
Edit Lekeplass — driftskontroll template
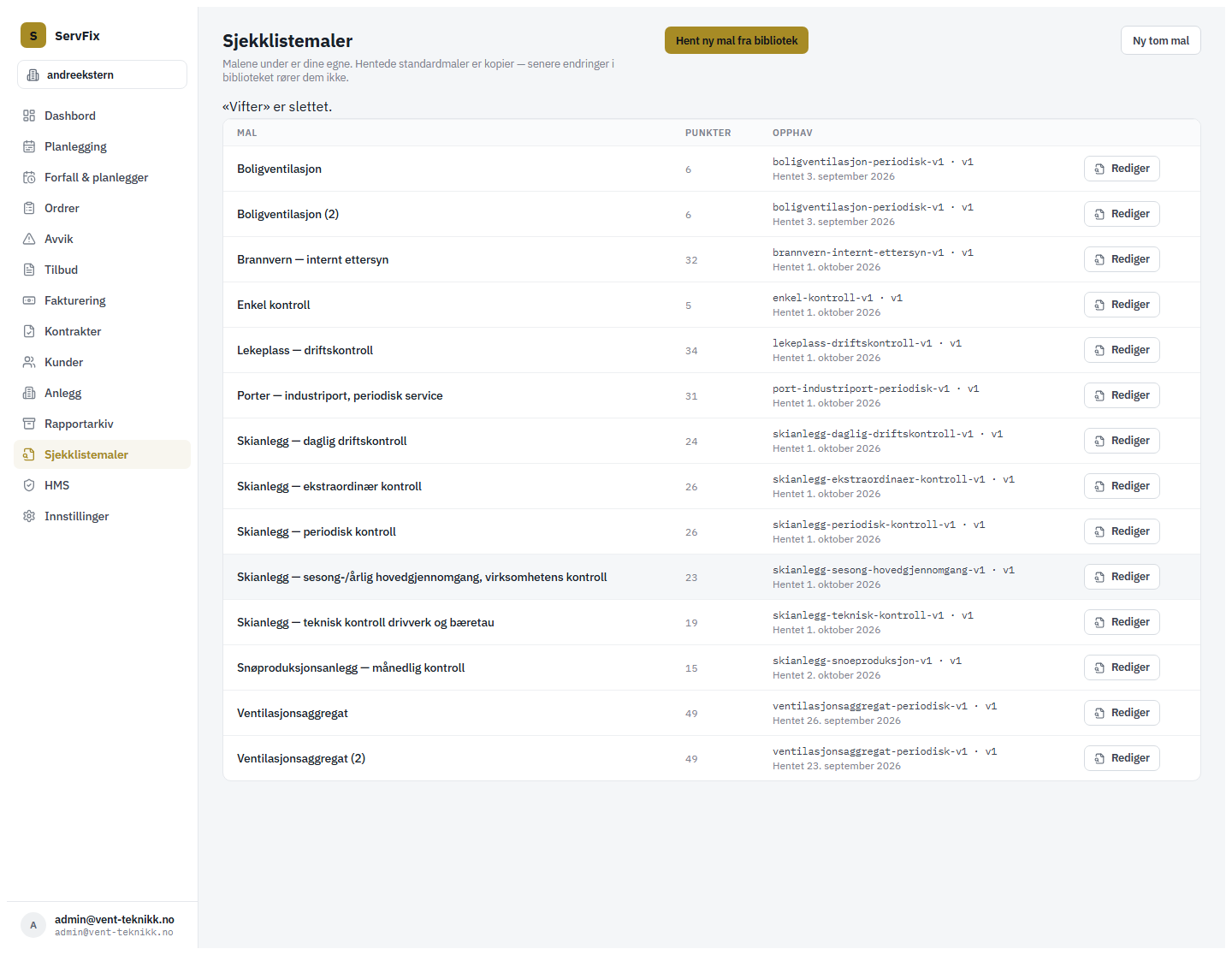point(1122,350)
